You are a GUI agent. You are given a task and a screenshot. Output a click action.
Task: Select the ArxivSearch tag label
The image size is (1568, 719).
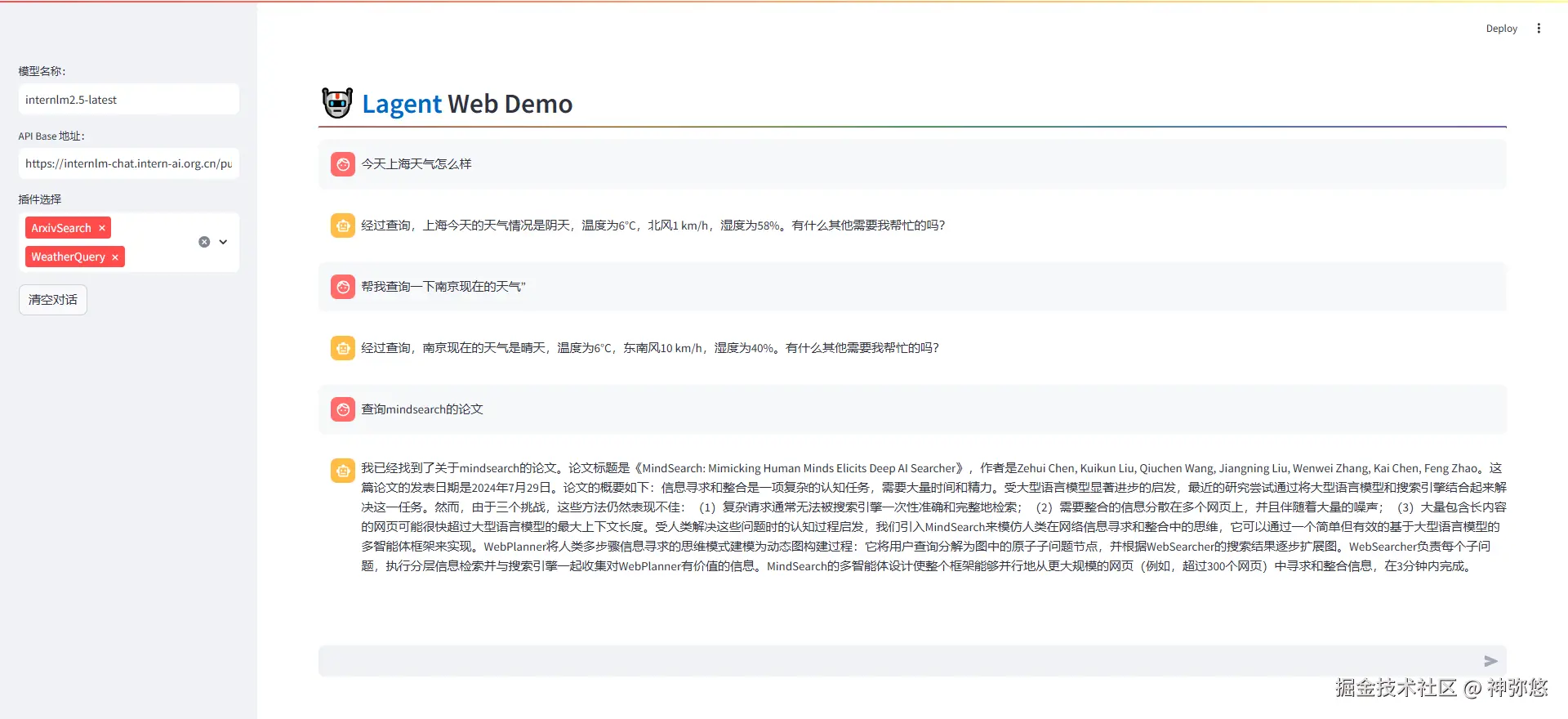coord(61,228)
